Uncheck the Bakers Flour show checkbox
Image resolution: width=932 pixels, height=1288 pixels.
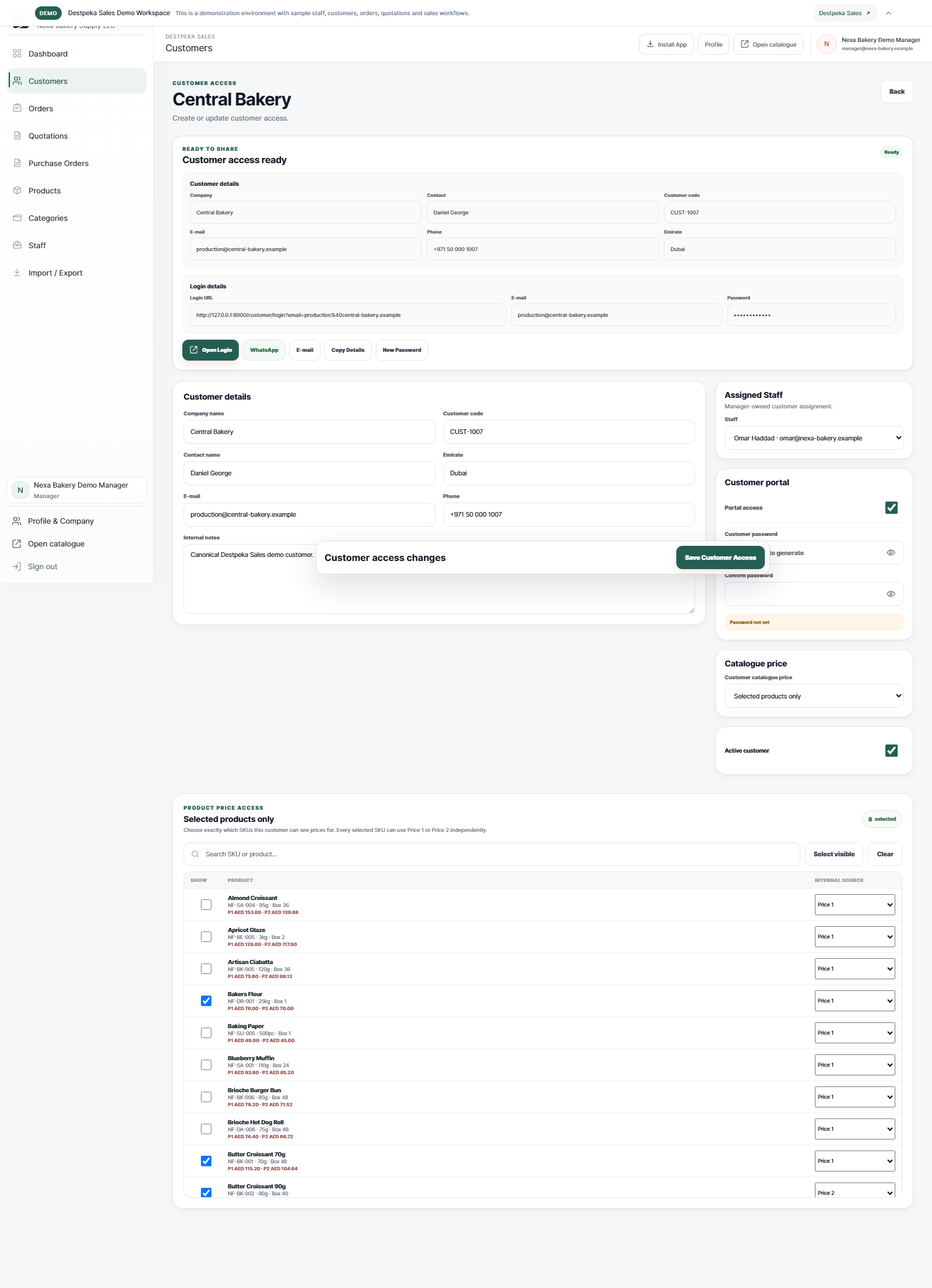206,1001
